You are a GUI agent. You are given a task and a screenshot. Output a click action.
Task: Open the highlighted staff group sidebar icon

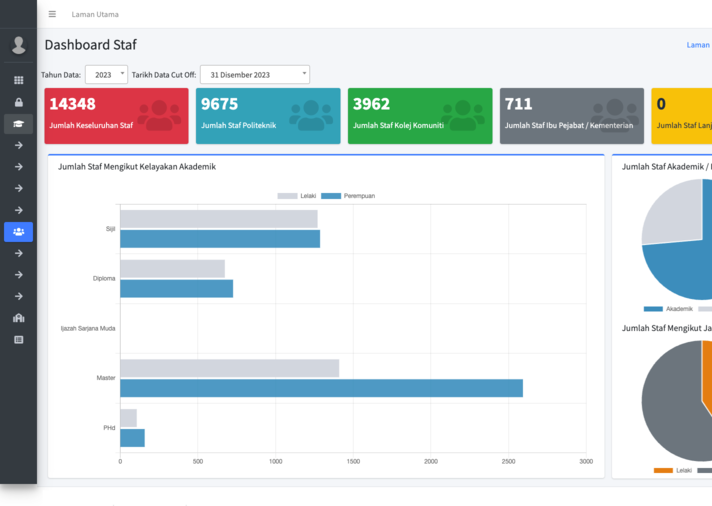[x=18, y=232]
